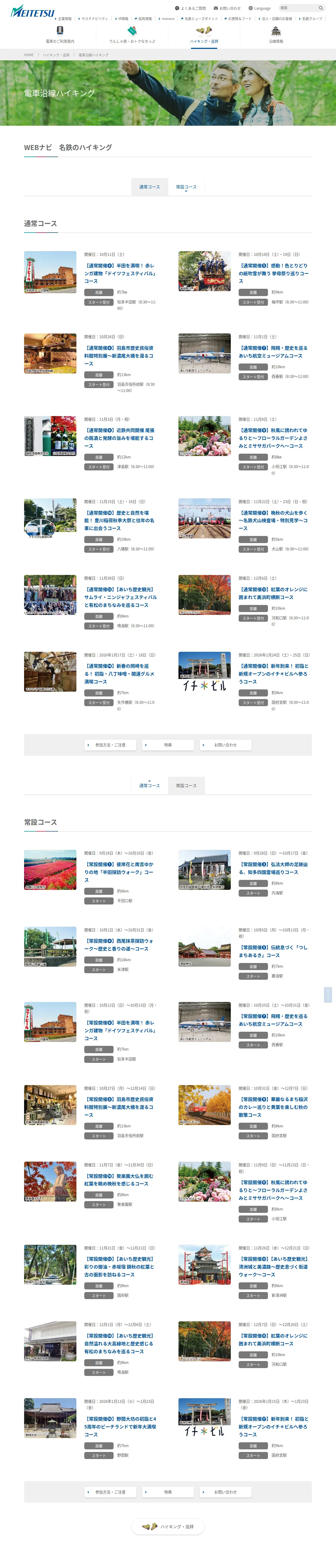This screenshot has width=336, height=1568.
Task: Open 採用情報 in top sub-navigation
Action: 143,19
